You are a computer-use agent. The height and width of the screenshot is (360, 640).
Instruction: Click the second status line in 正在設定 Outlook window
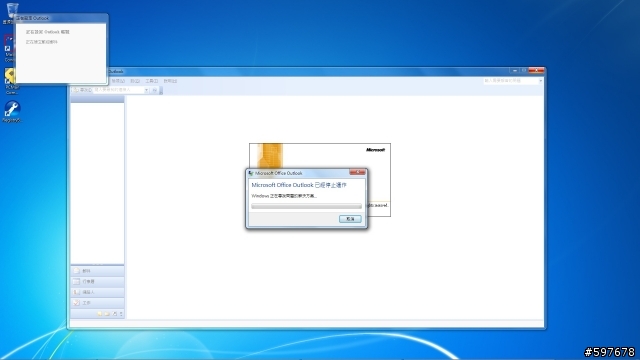point(42,42)
